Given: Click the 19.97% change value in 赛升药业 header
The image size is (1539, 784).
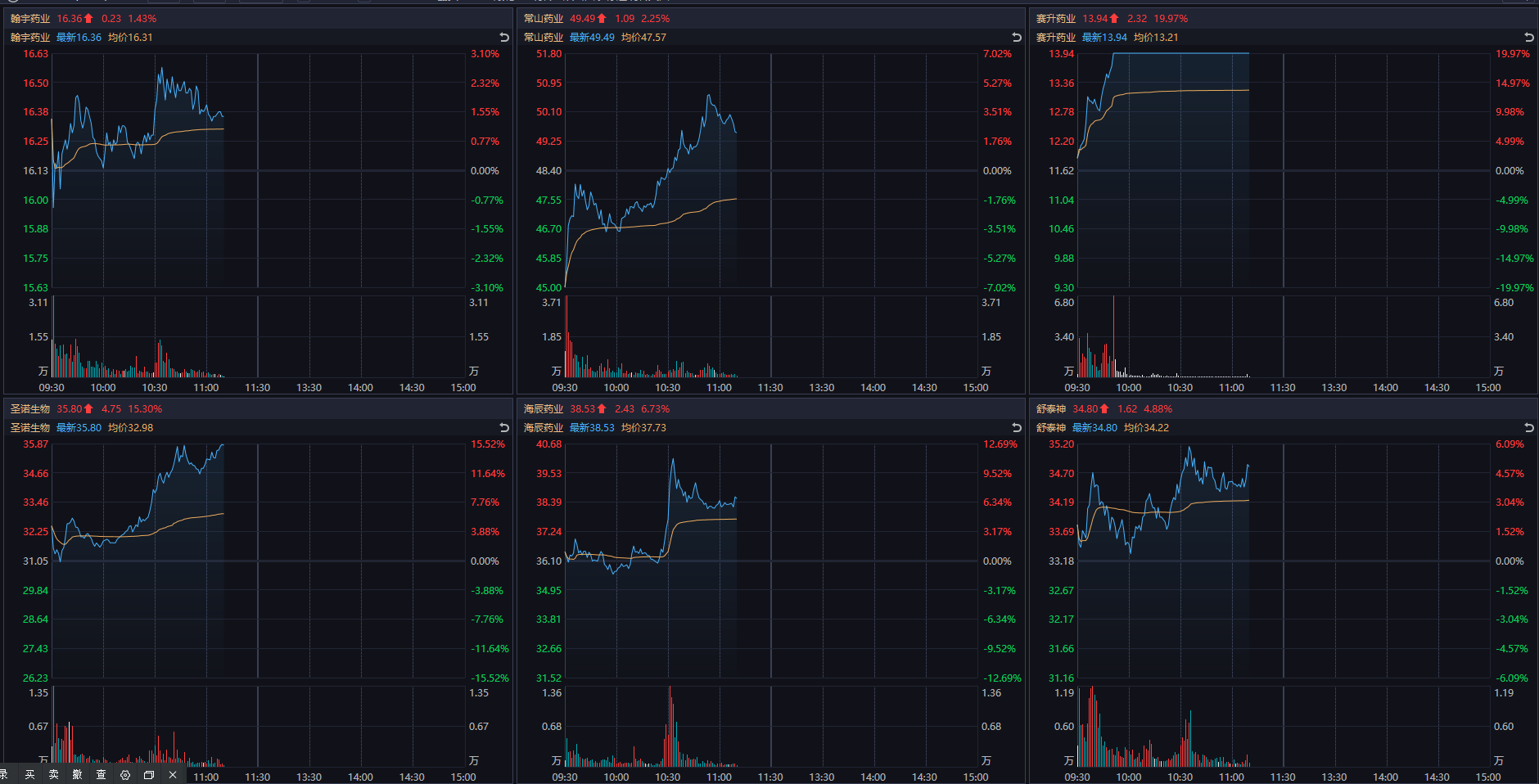Looking at the screenshot, I should pyautogui.click(x=1171, y=19).
